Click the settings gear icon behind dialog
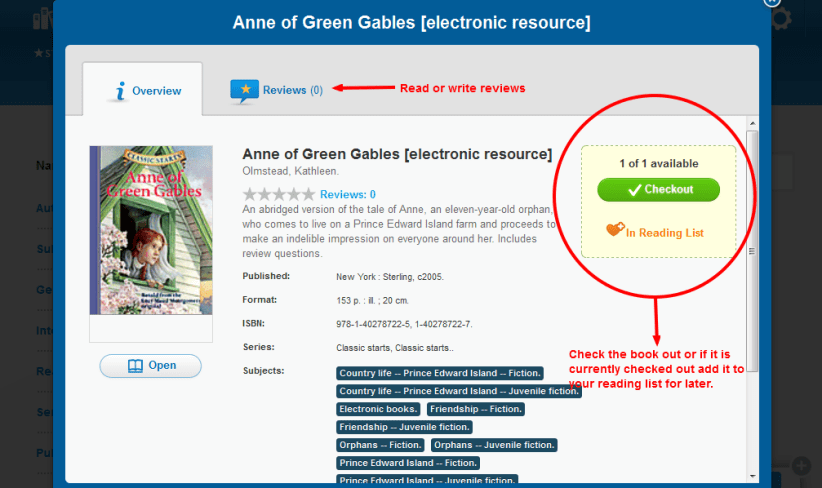The image size is (822, 488). pyautogui.click(x=782, y=19)
